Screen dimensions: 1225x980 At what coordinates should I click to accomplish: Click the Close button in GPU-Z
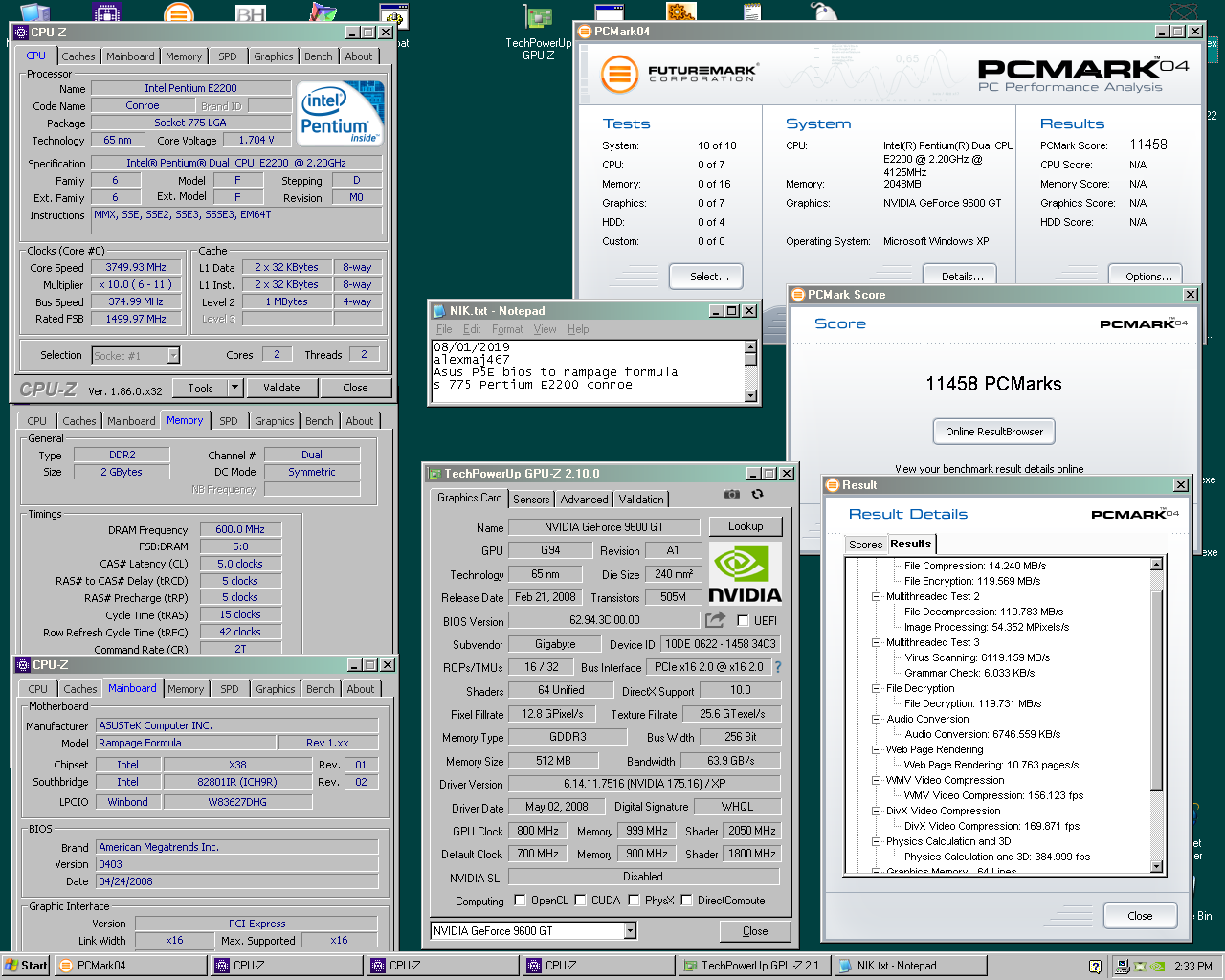[x=754, y=931]
